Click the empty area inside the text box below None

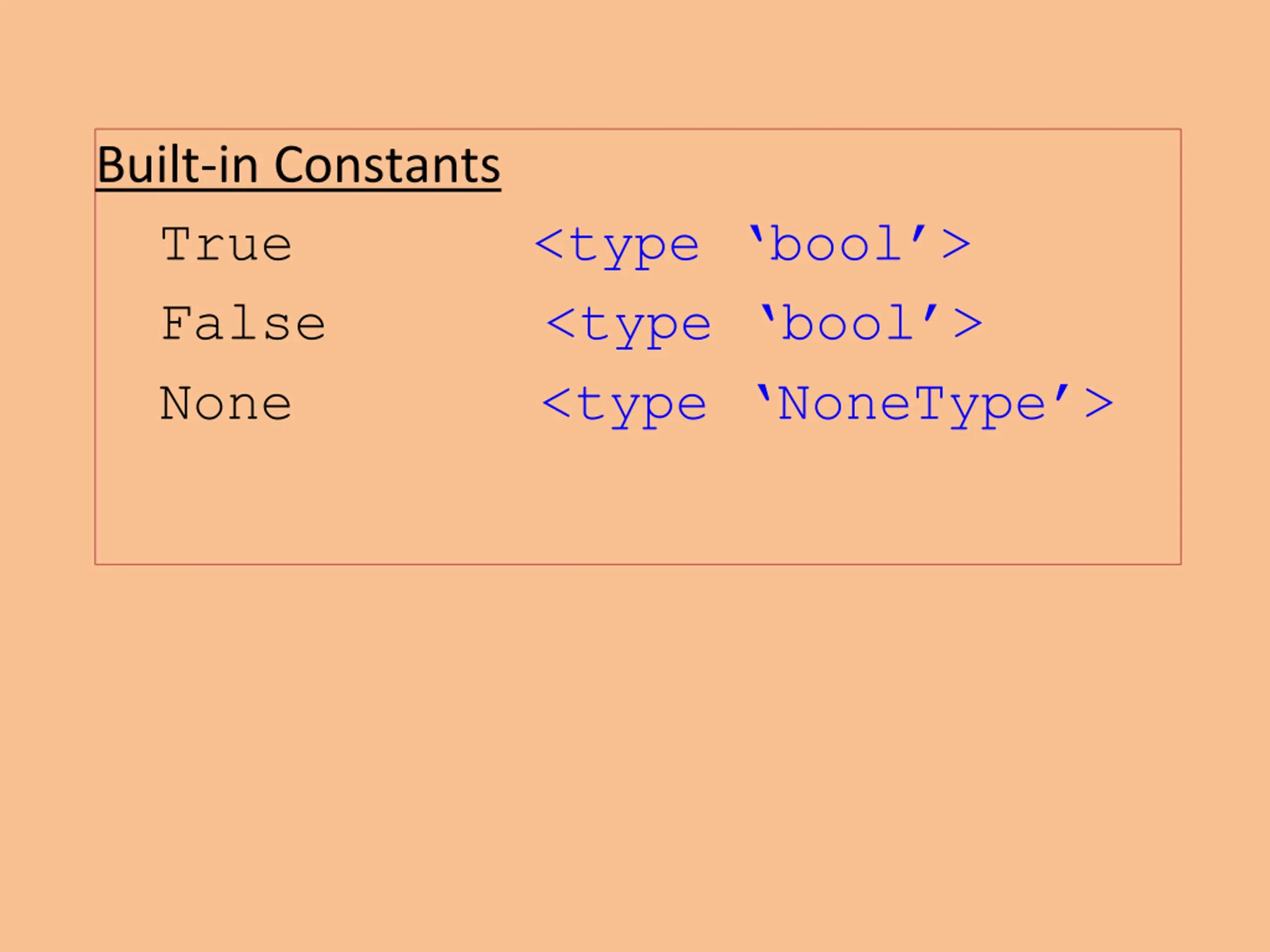point(638,499)
